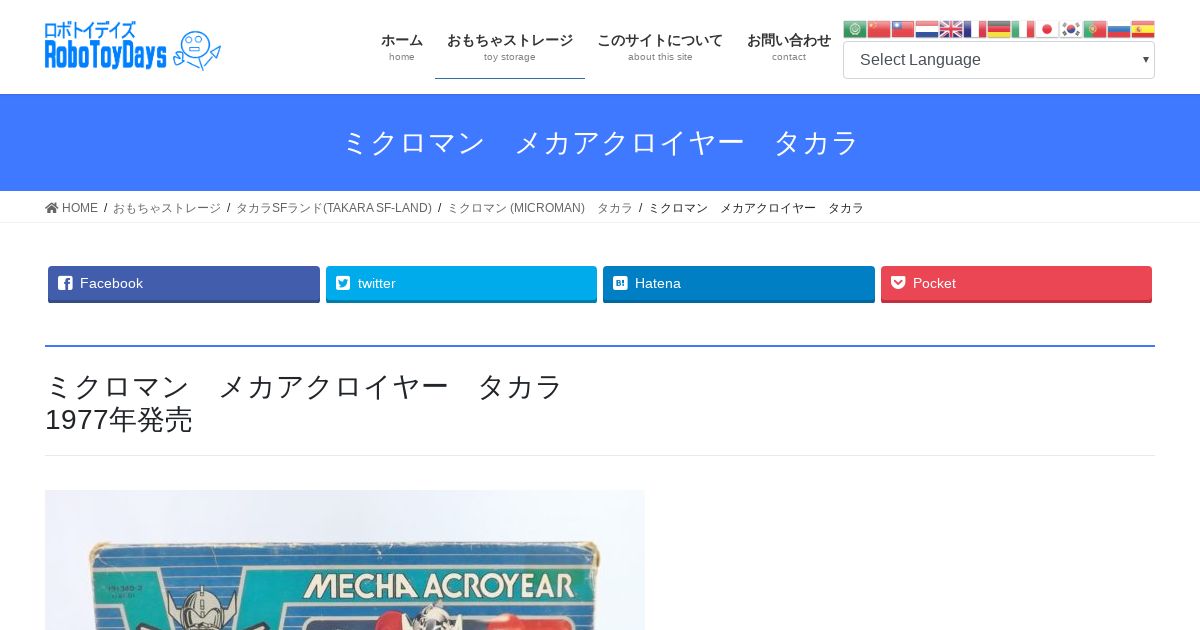Image resolution: width=1200 pixels, height=630 pixels.
Task: Select the Taiwan Traditional Chinese flag
Action: point(903,29)
